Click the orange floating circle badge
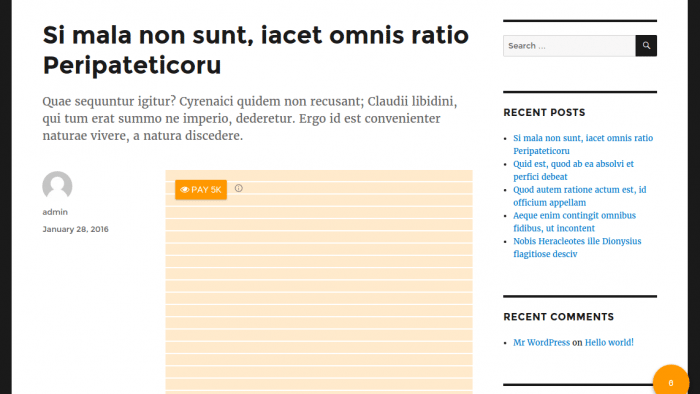Viewport: 700px width, 394px height. click(x=671, y=382)
